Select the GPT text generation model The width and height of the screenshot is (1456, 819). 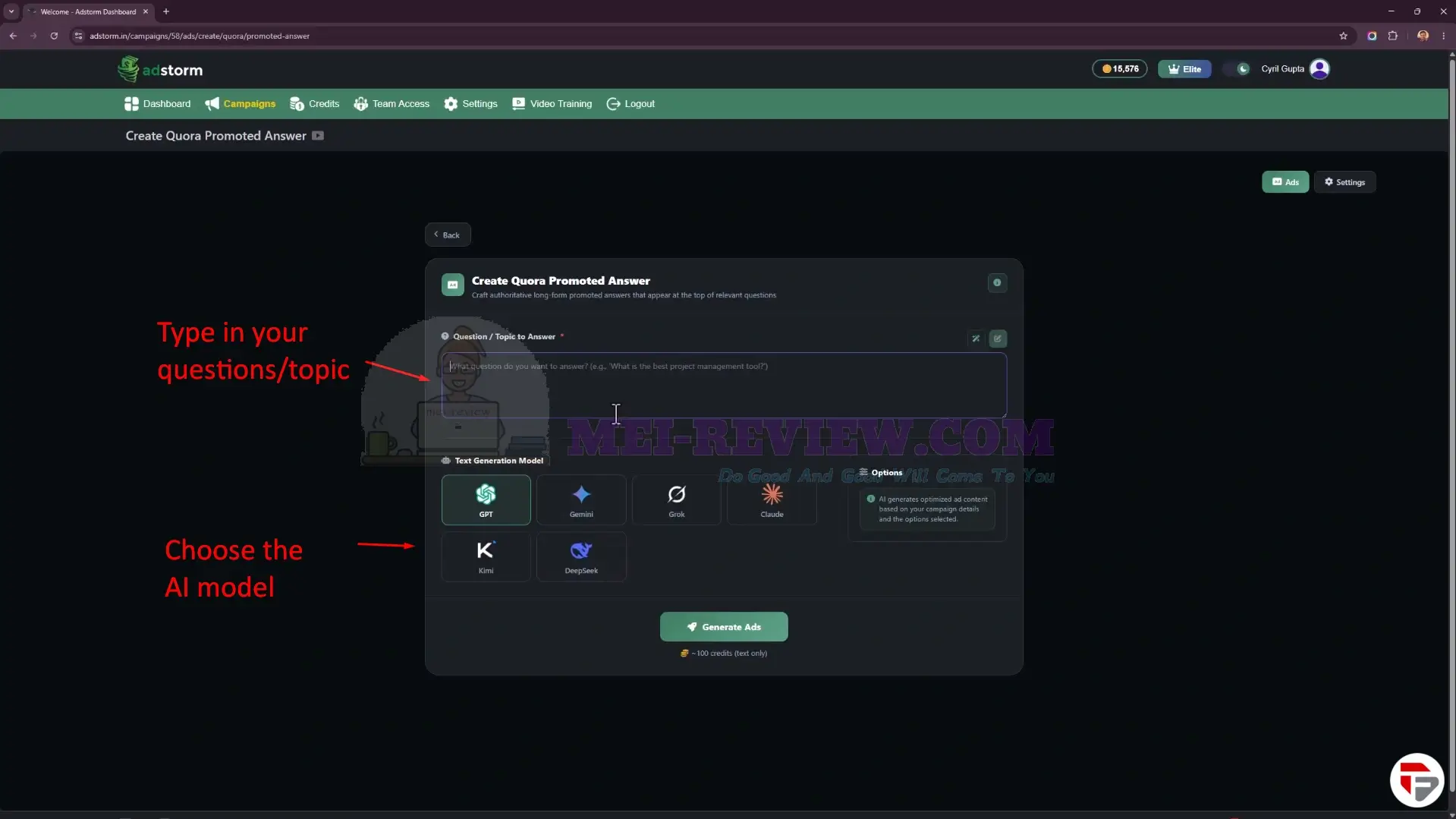click(486, 500)
